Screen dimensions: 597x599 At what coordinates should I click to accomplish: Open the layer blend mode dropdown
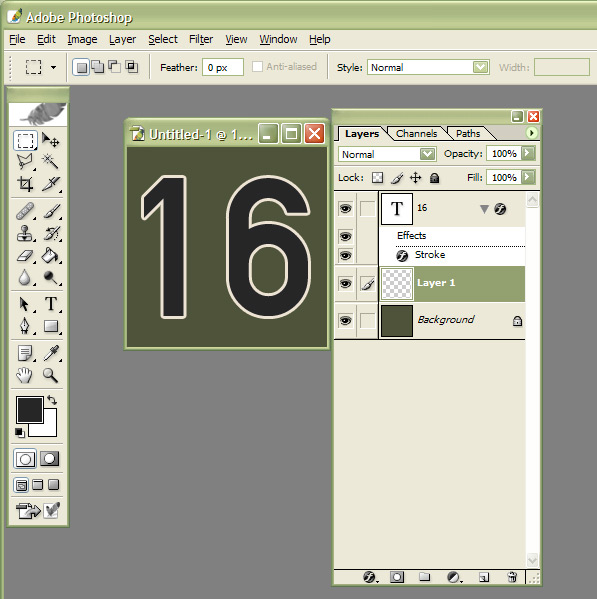[387, 154]
